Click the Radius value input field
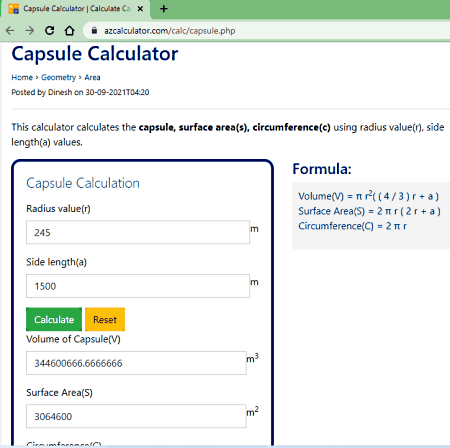450x448 pixels. [x=138, y=232]
